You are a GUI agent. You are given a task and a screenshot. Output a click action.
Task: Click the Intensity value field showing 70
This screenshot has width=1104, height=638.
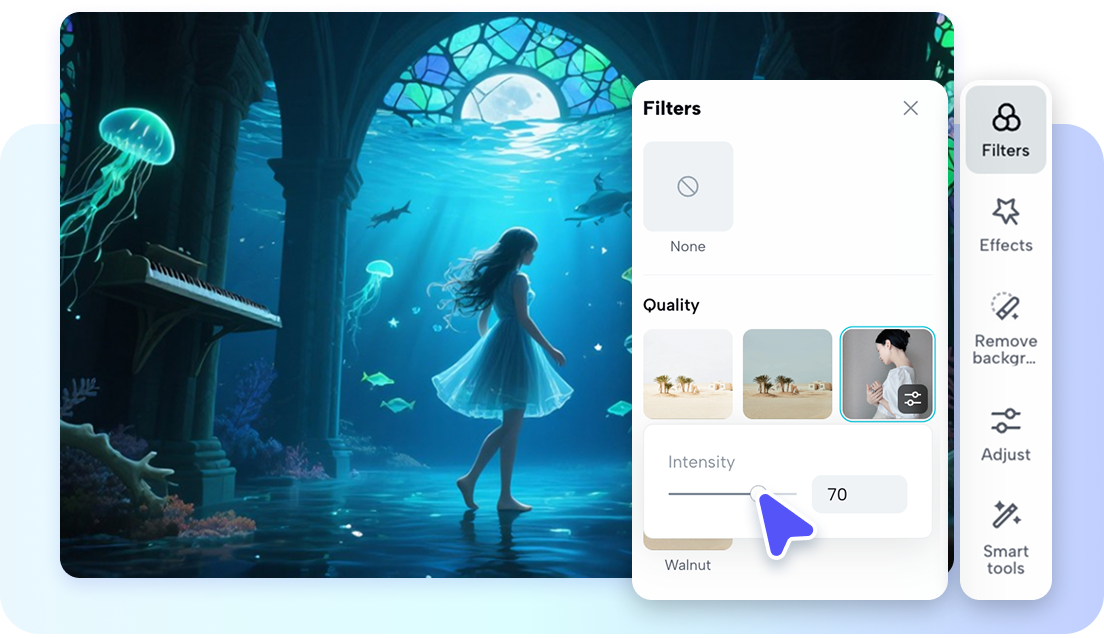(859, 494)
